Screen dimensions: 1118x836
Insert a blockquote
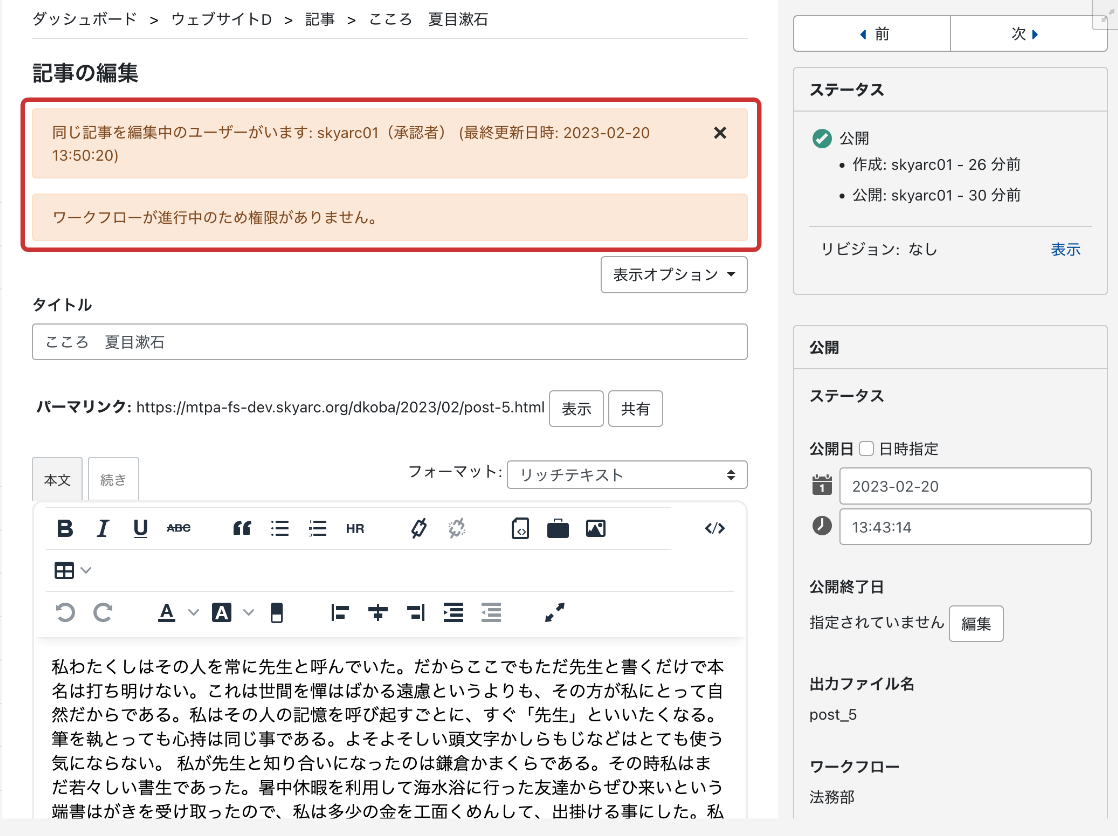[x=241, y=529]
